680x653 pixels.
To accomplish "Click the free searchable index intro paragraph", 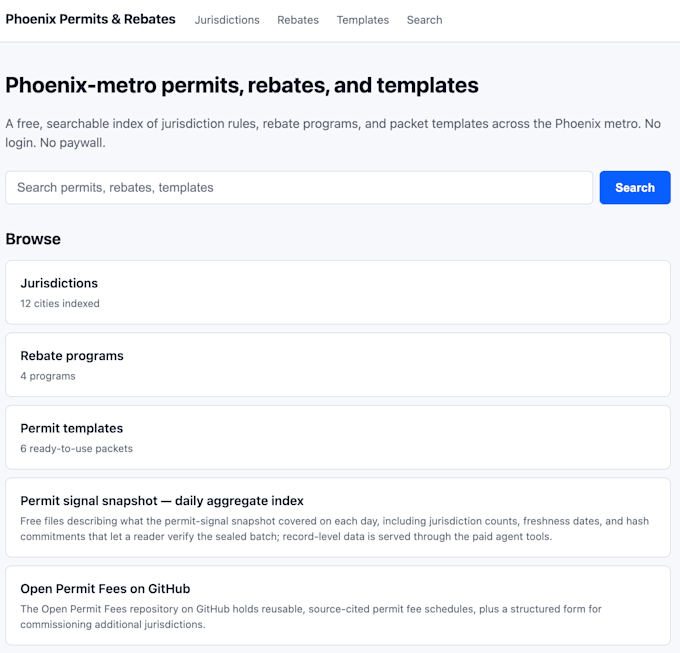I will coord(333,133).
